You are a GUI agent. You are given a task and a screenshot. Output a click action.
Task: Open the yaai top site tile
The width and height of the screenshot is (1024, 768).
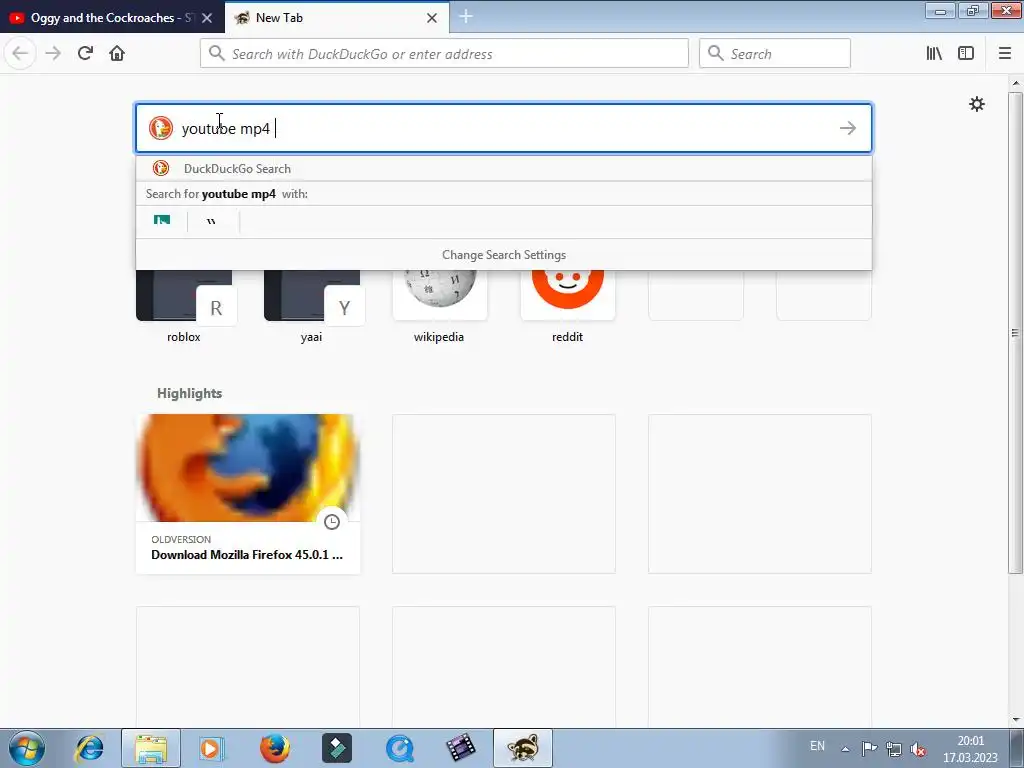click(x=312, y=307)
